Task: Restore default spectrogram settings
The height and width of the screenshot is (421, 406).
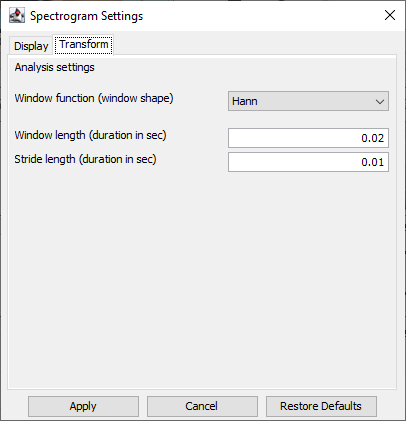Action: click(321, 406)
